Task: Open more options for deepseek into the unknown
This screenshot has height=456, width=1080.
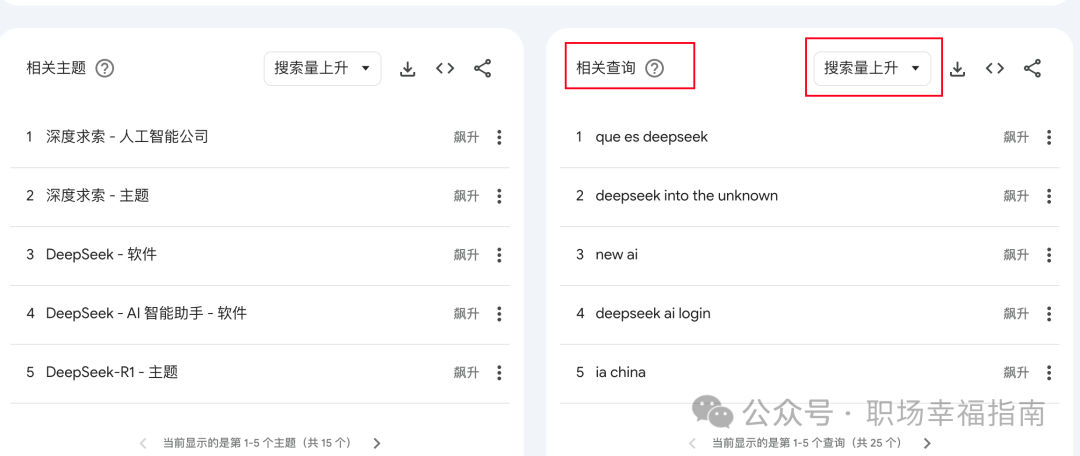Action: coord(1049,196)
